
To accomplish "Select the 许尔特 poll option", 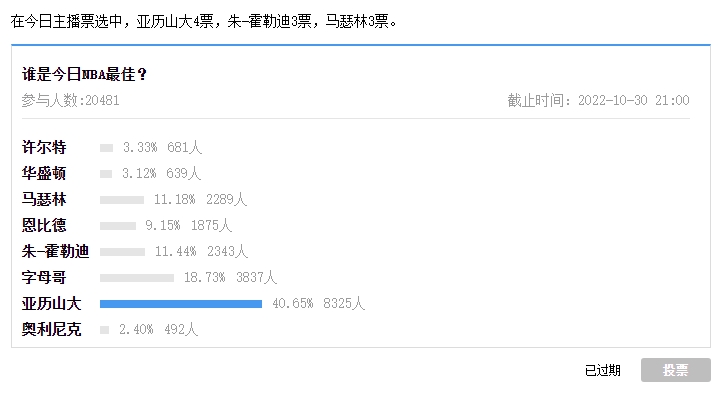I will (44, 147).
